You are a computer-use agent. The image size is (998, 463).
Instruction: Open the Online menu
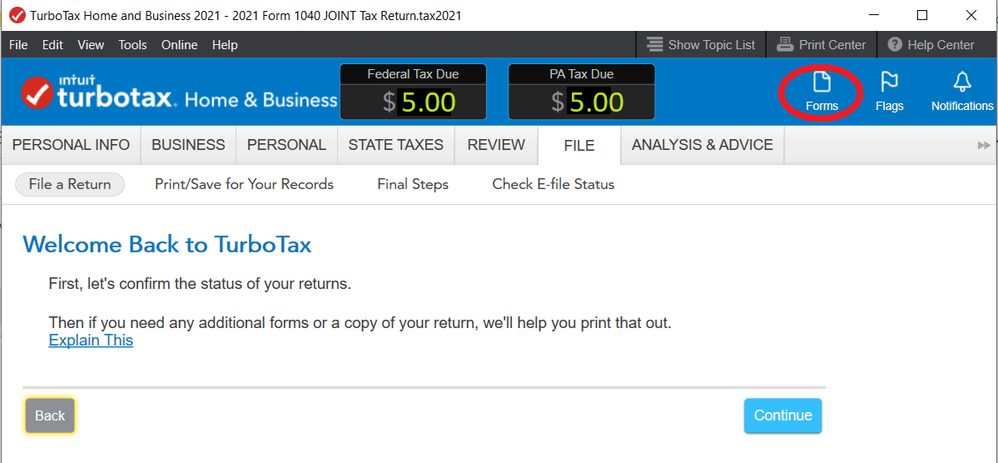point(179,45)
